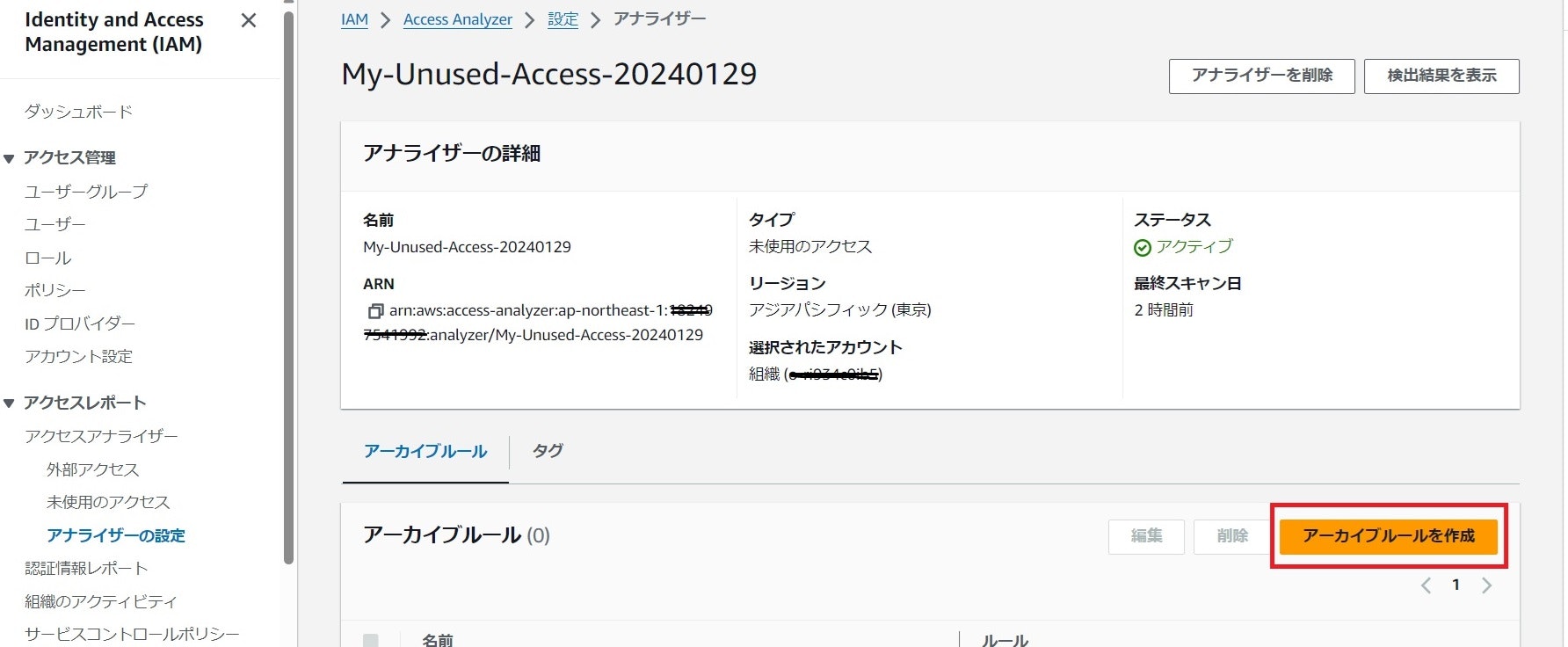Open 未使用のアクセス in sidebar
The image size is (1568, 647).
coord(108,502)
